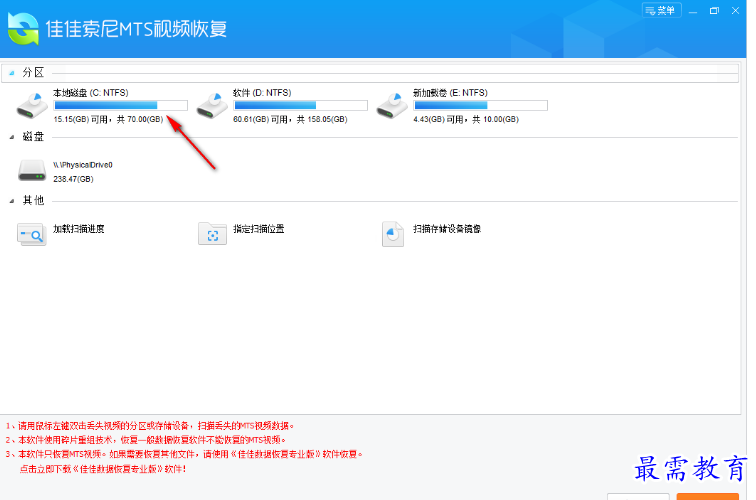Collapse the 其他 section
This screenshot has width=756, height=500.
coord(12,201)
